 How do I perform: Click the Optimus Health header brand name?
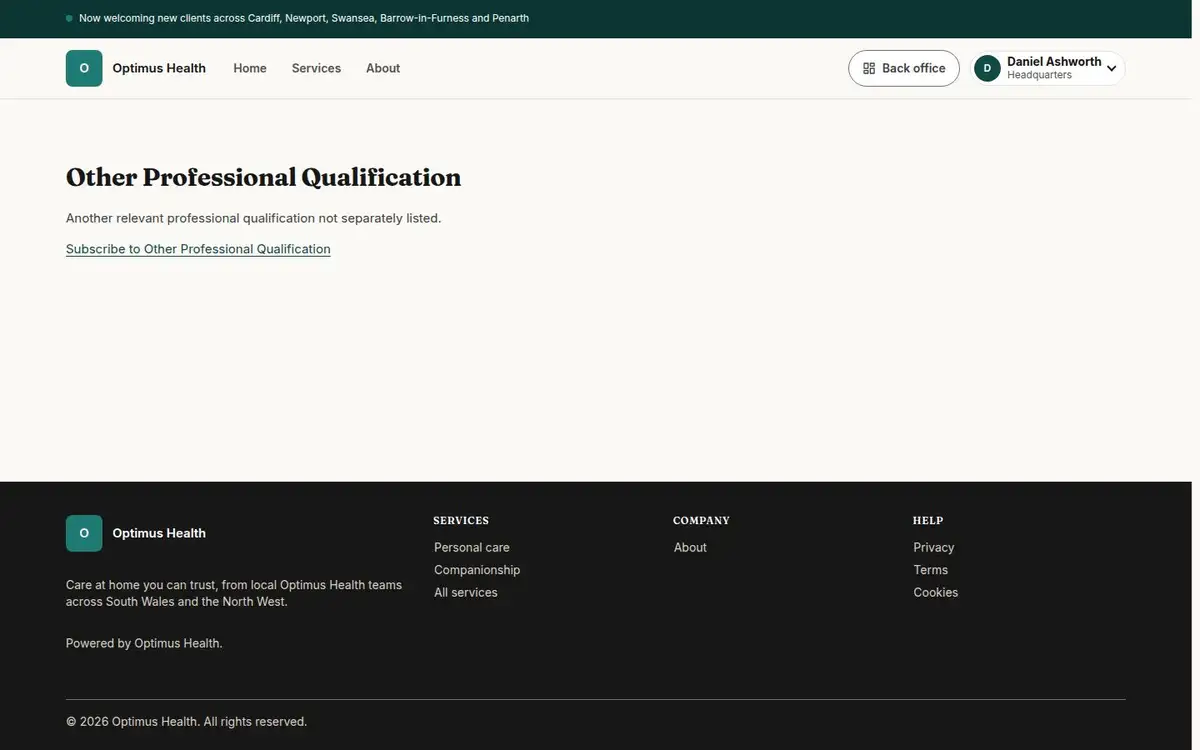pyautogui.click(x=159, y=68)
